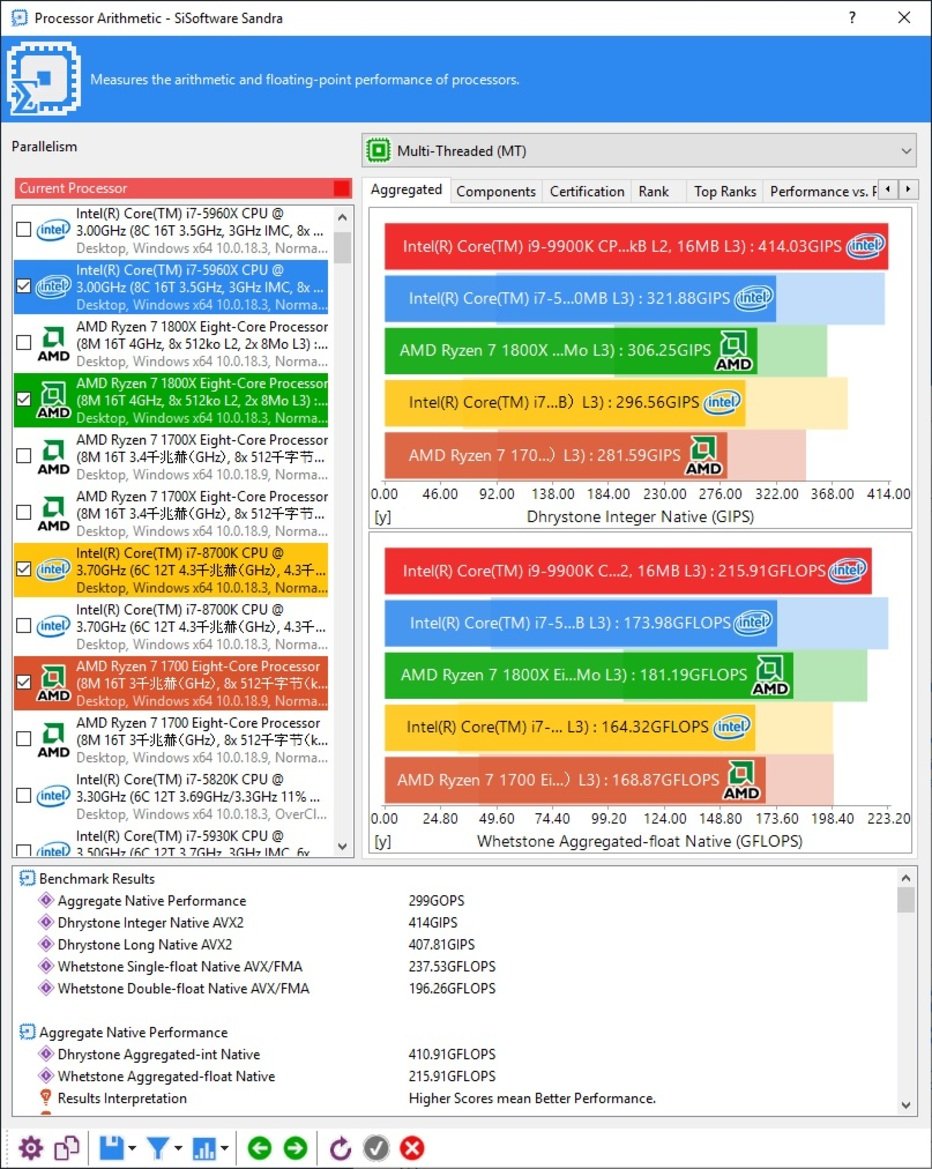Click the processor list scroll-down arrow
The width and height of the screenshot is (932, 1169).
click(x=342, y=846)
